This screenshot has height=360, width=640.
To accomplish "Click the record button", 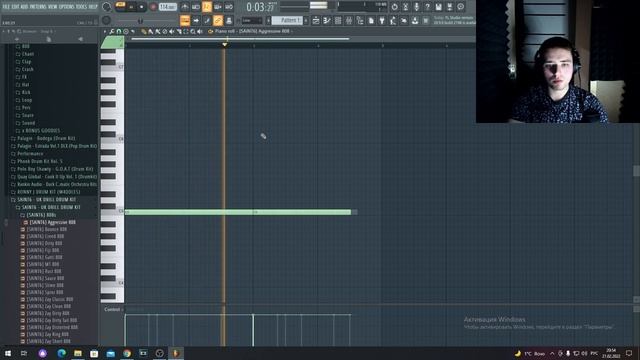I will [153, 7].
